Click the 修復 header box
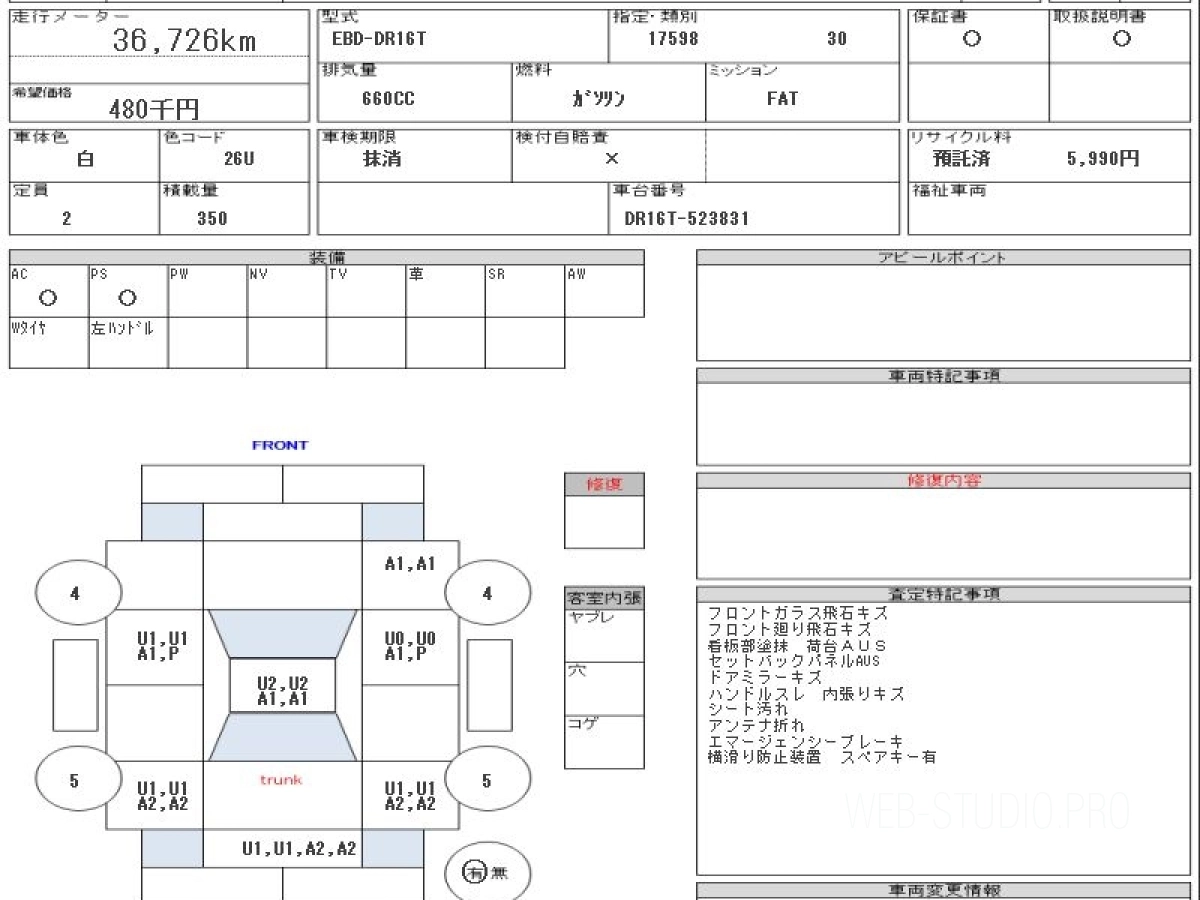Screen dimensions: 1200x900 pos(604,484)
